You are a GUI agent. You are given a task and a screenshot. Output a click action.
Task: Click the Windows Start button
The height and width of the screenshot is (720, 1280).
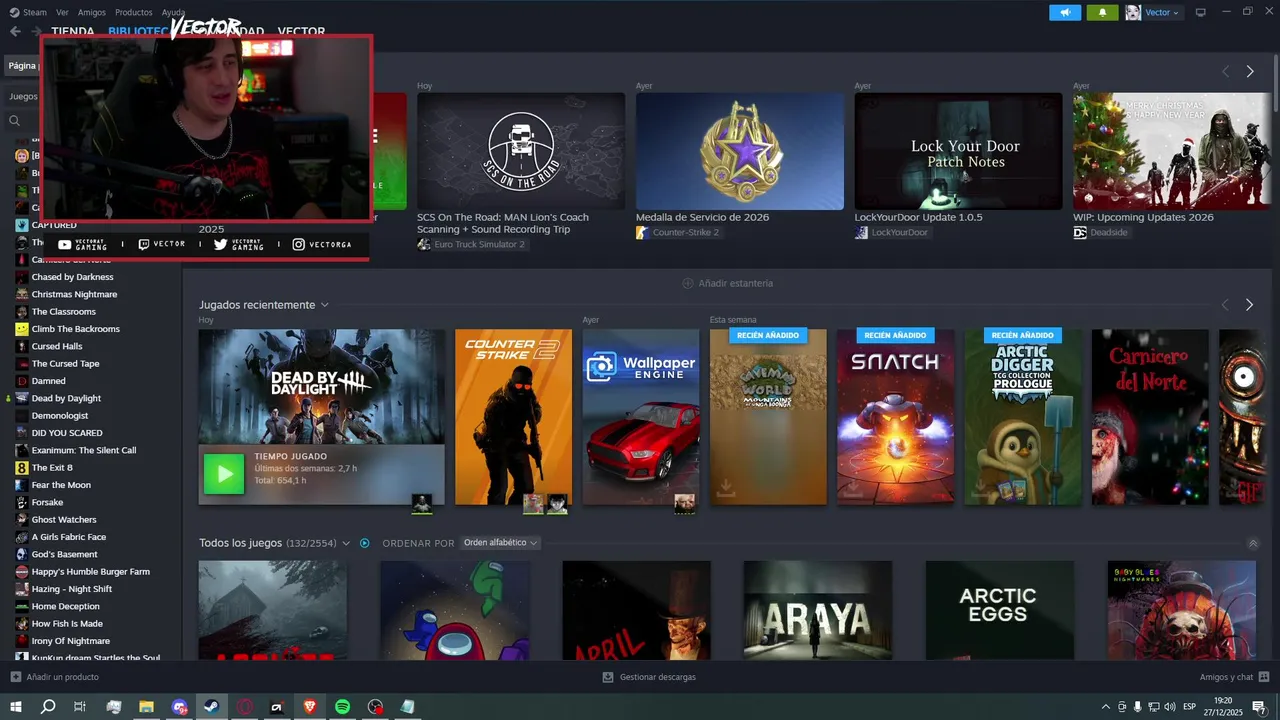pyautogui.click(x=15, y=707)
